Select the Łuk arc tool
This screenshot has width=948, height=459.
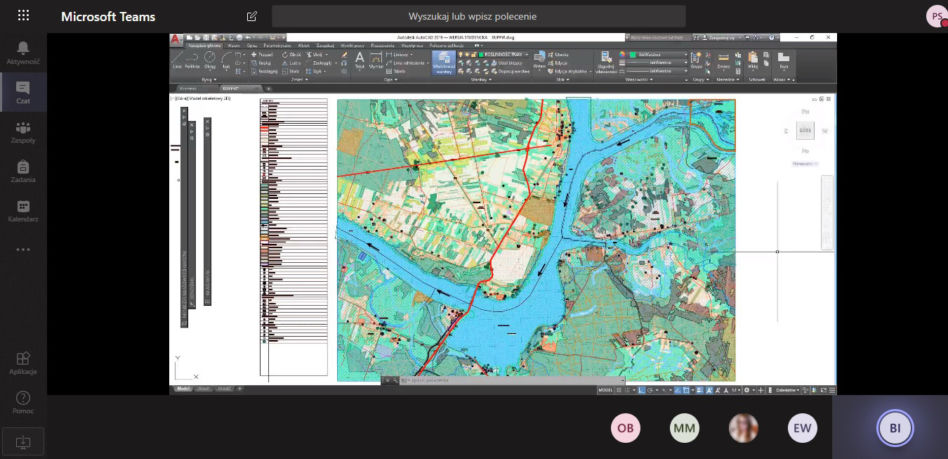226,59
